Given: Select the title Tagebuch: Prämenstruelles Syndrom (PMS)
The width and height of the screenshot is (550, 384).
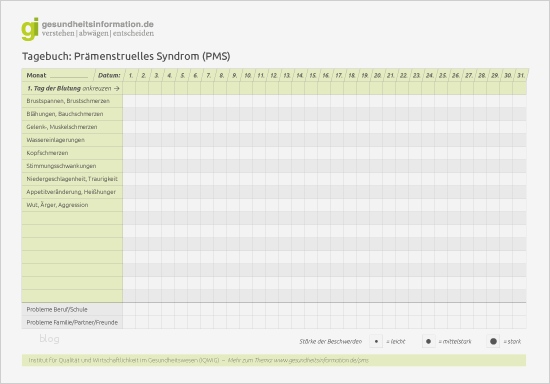Looking at the screenshot, I should point(126,56).
